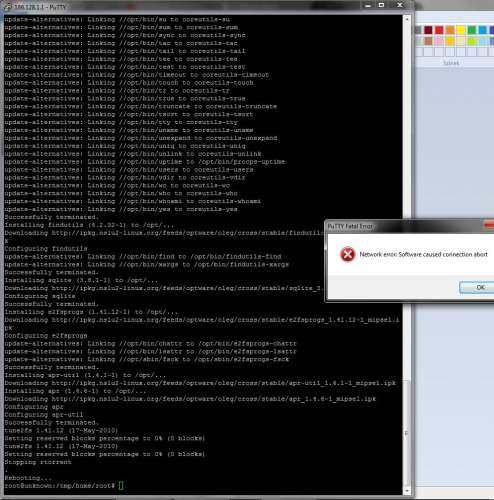Pick the pink (rose) color in Paint
The image size is (494, 500).
pos(439,41)
